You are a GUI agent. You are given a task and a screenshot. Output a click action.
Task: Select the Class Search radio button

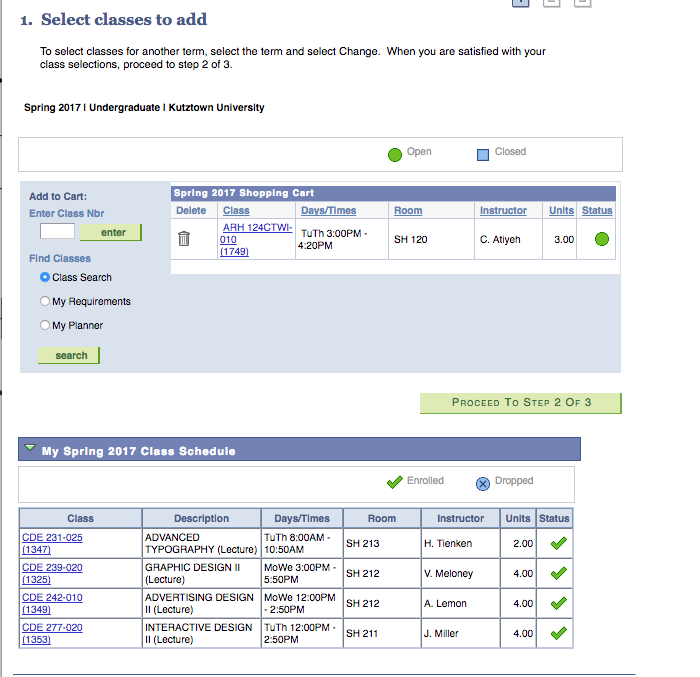tap(45, 277)
